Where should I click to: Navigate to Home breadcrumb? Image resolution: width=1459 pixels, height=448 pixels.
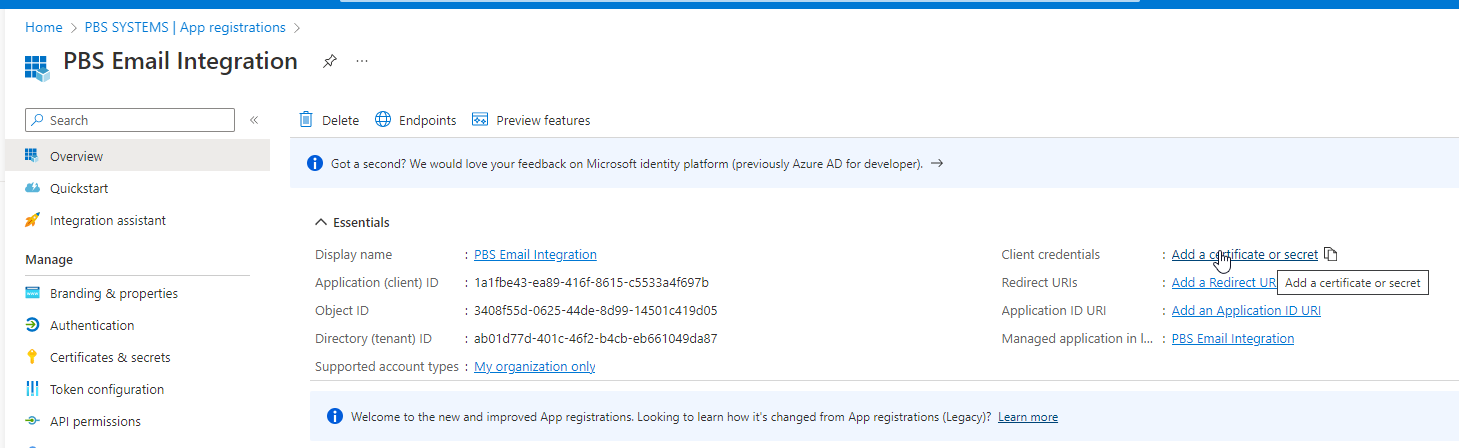[x=43, y=27]
